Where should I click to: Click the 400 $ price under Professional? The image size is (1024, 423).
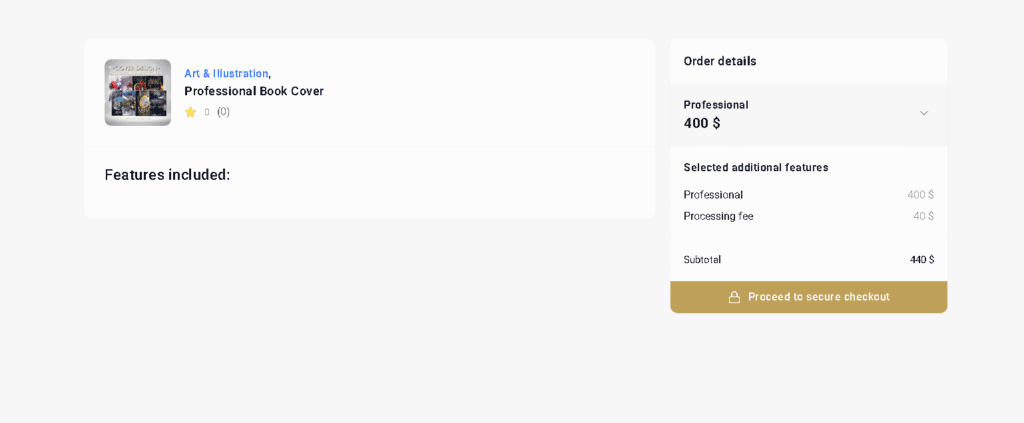[702, 123]
